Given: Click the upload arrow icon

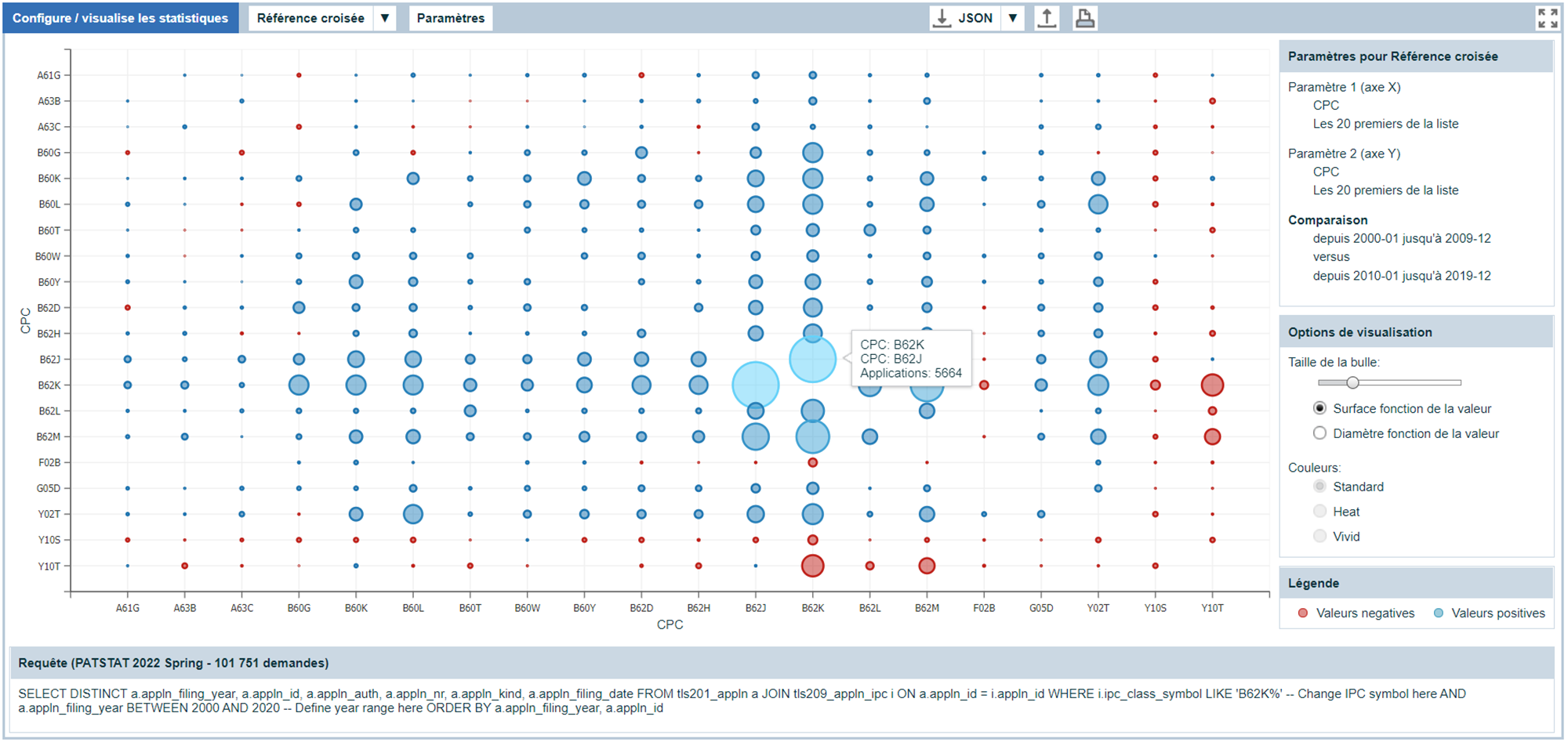Looking at the screenshot, I should click(x=1047, y=18).
